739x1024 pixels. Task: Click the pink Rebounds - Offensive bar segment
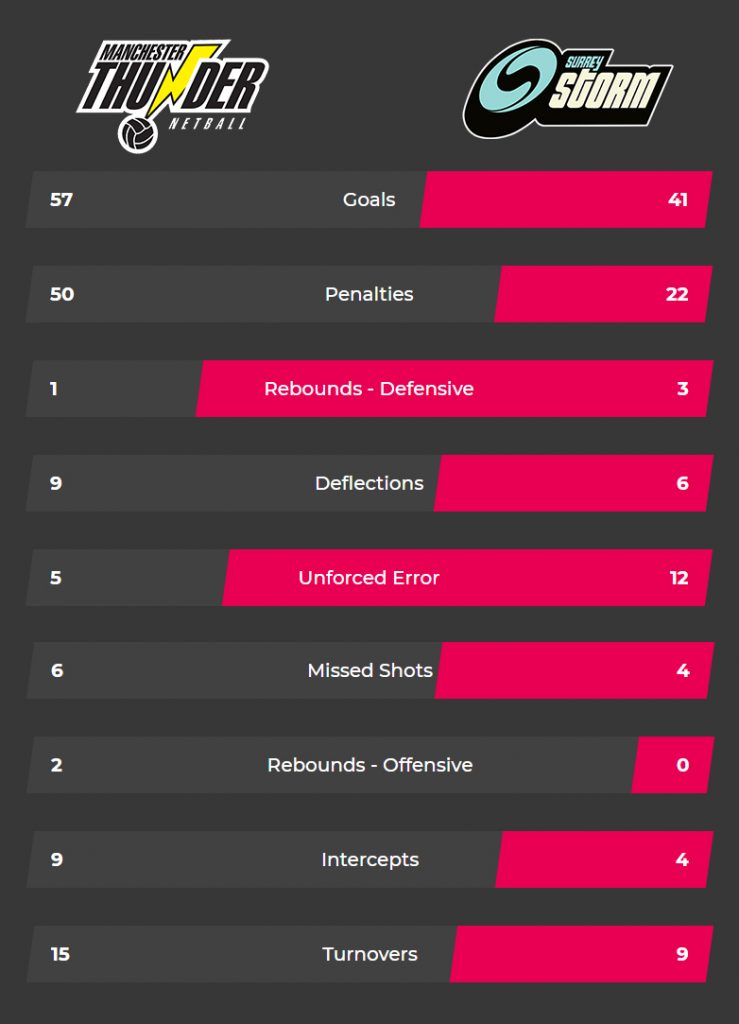[672, 765]
